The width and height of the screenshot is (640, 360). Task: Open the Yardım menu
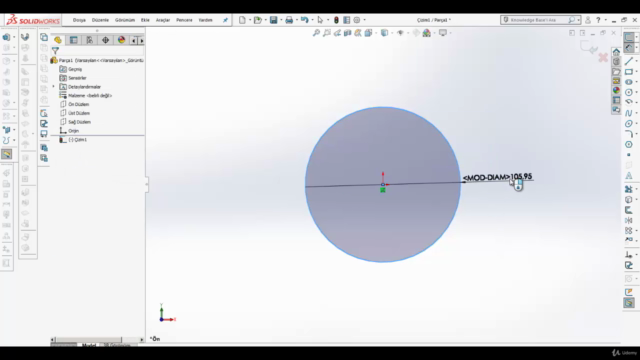(x=205, y=20)
